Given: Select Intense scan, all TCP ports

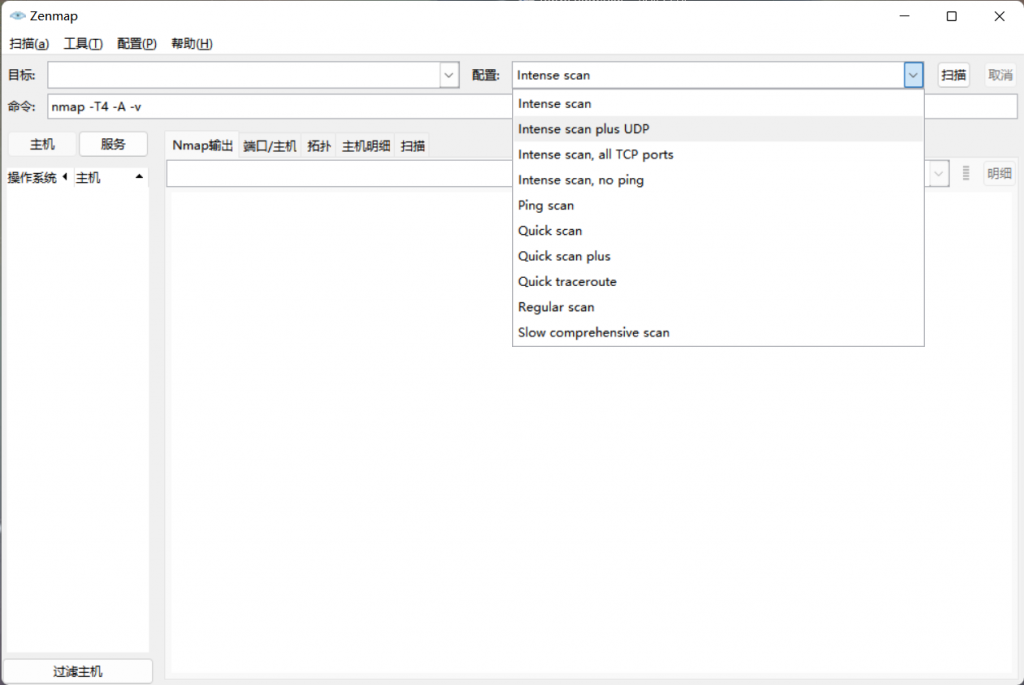Looking at the screenshot, I should (718, 155).
